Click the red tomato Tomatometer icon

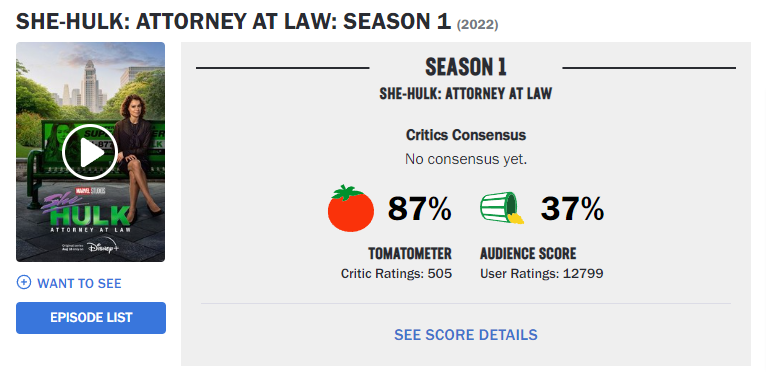pyautogui.click(x=351, y=208)
